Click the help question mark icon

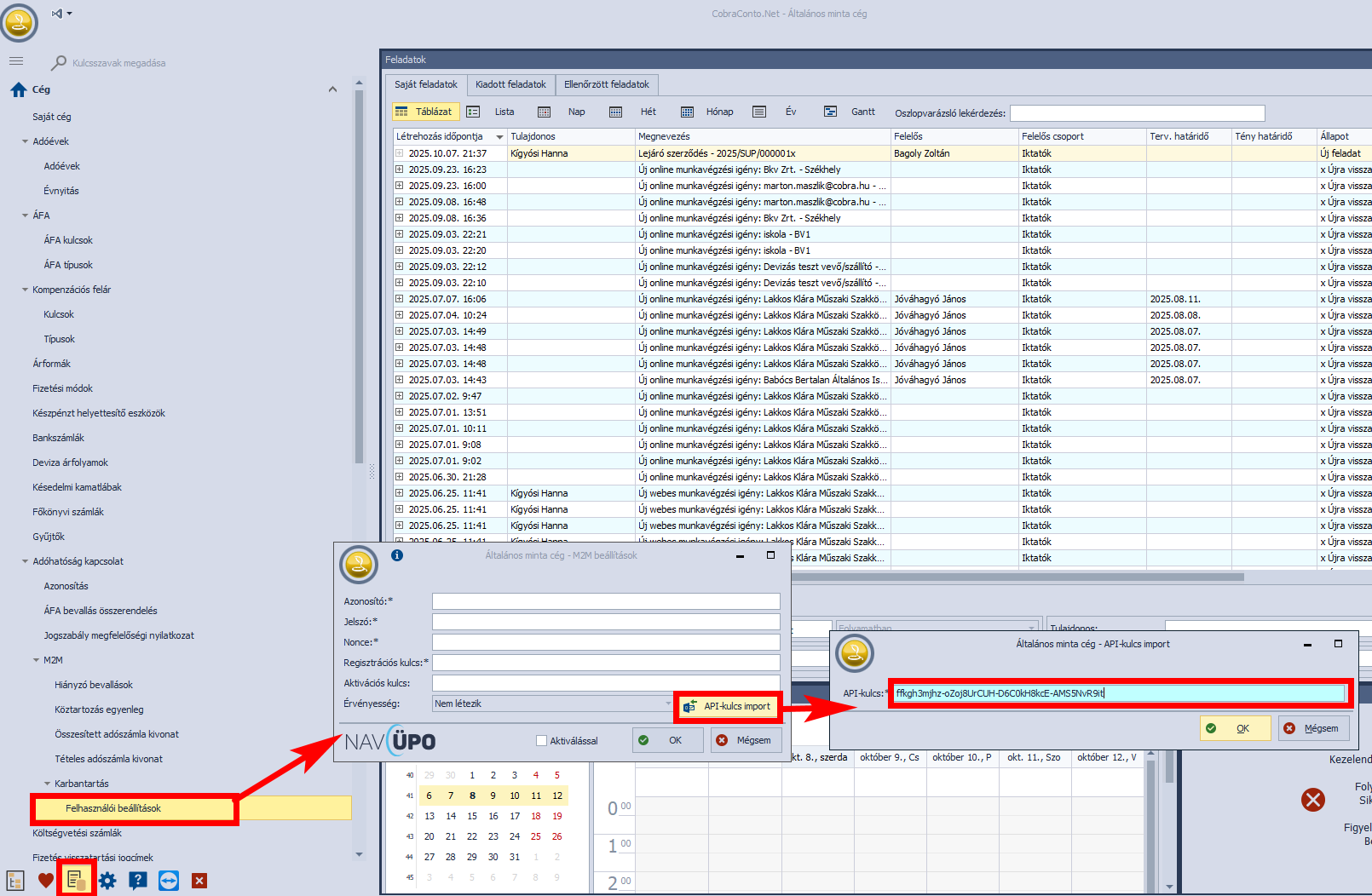point(138,881)
